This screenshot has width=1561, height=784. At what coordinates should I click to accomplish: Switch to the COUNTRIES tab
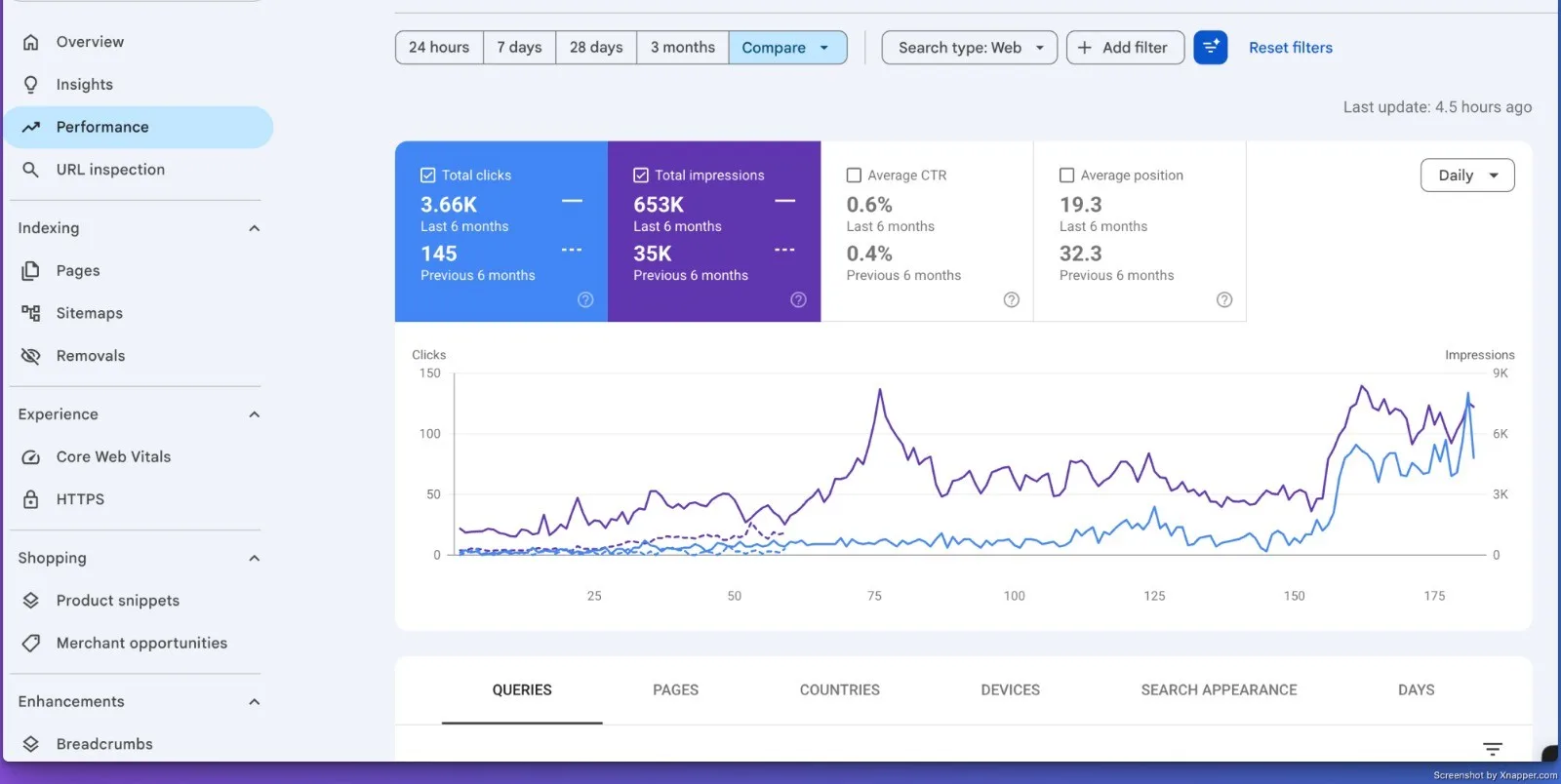tap(840, 690)
